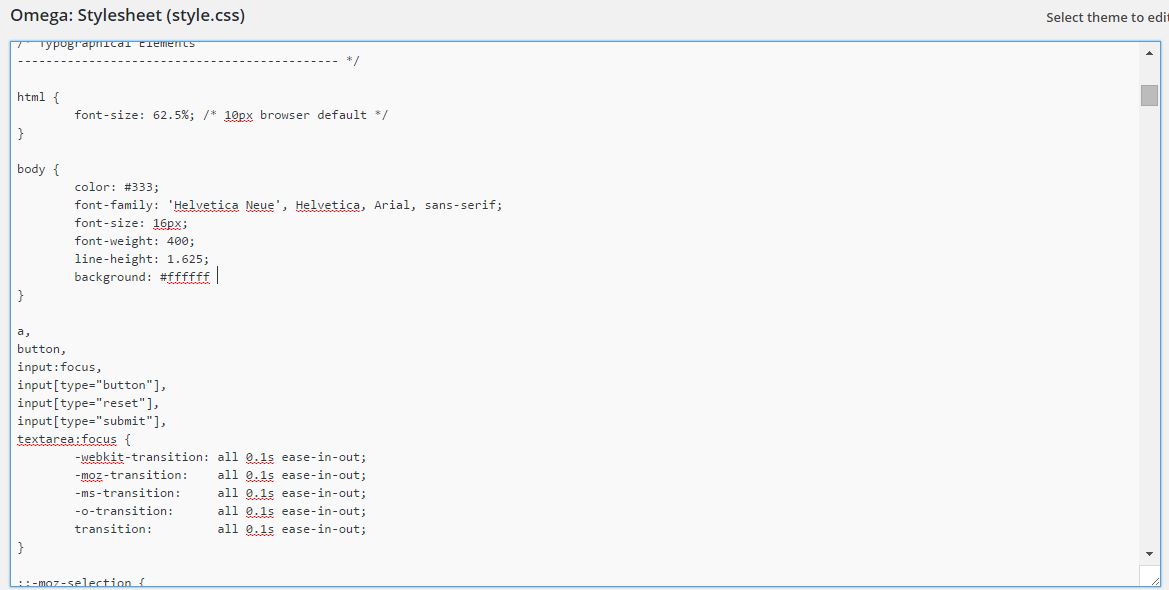
Task: Click the '-webkit-transition' declaration line
Action: (221, 456)
